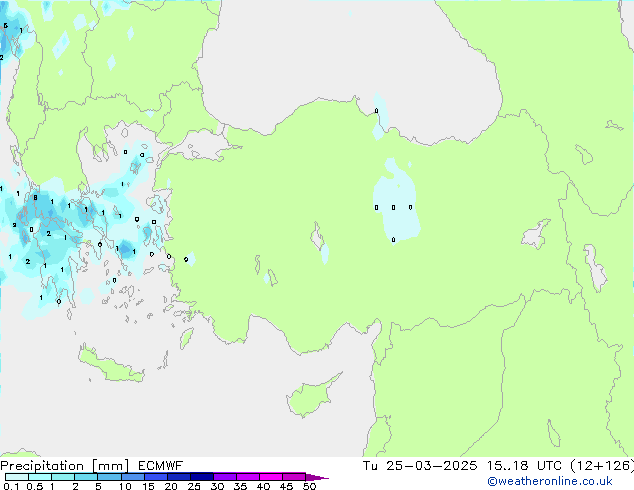The height and width of the screenshot is (490, 634).
Task: Click the '25' legend scale label
Action: coord(194,486)
